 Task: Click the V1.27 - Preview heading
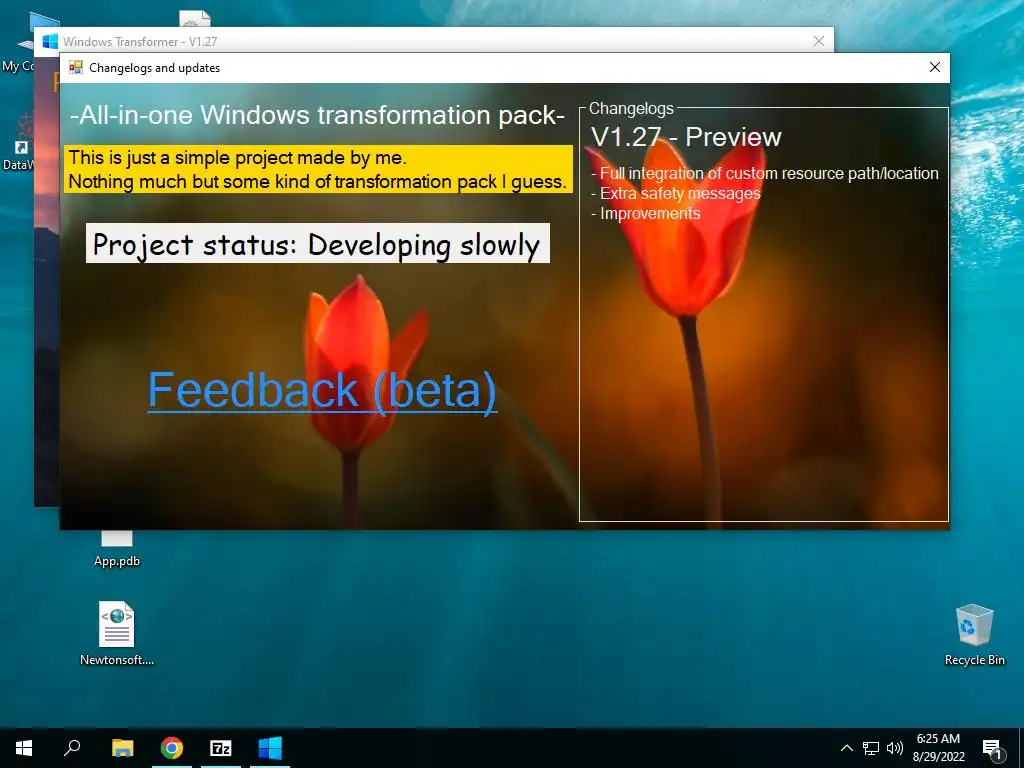686,137
